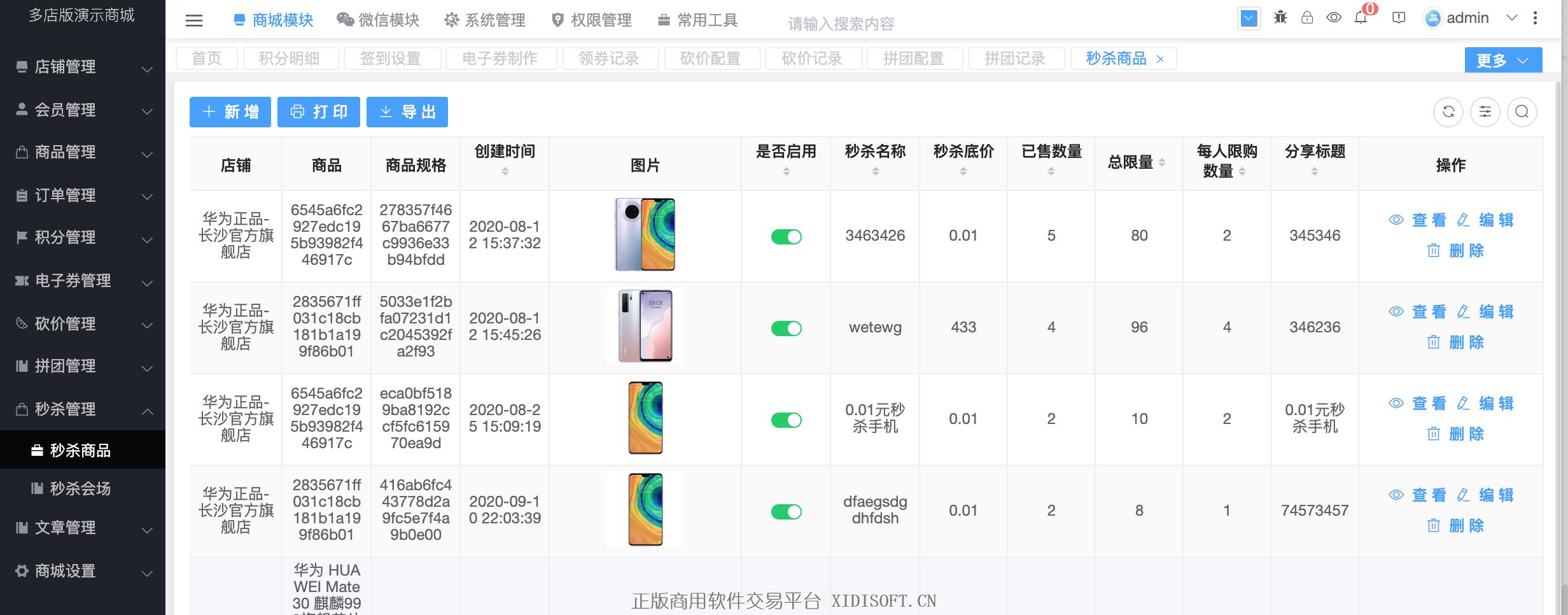This screenshot has height=615, width=1568.
Task: Open the notification bell icon
Action: [x=1361, y=18]
